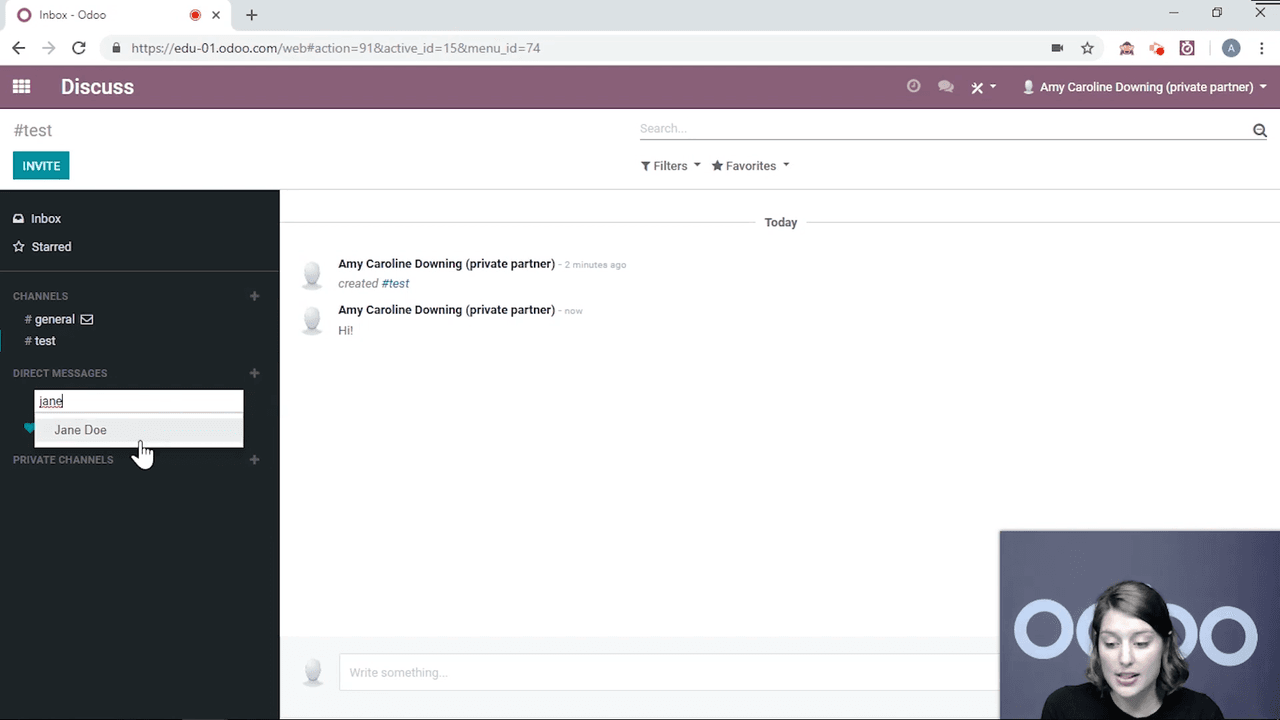Open the Starred messages
Viewport: 1280px width, 720px height.
point(50,247)
